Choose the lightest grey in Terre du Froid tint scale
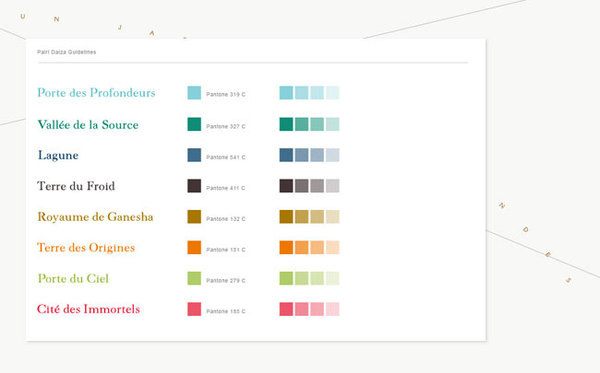Screen dimensions: 600x373 click(333, 186)
